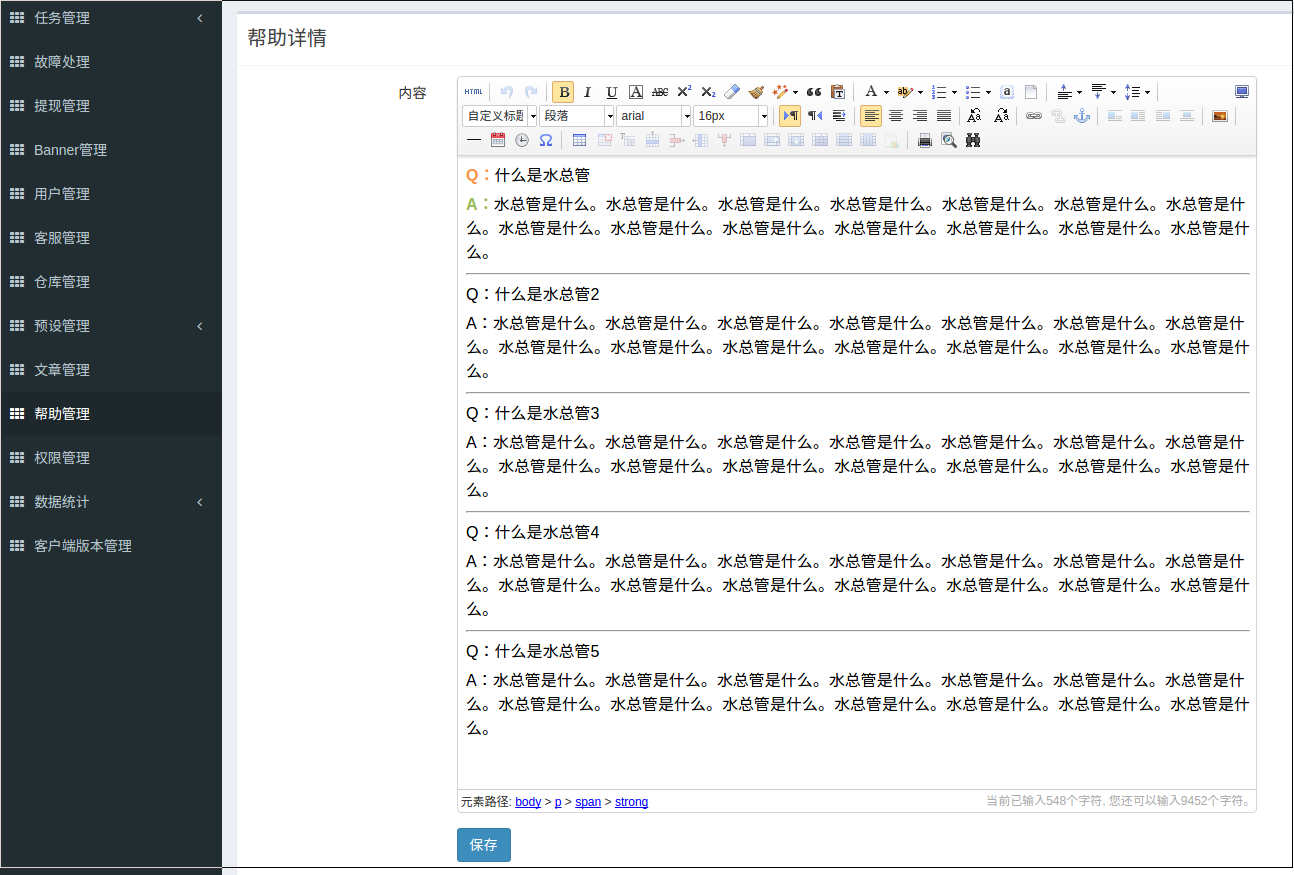
Task: Insert a blockquote
Action: tap(814, 92)
